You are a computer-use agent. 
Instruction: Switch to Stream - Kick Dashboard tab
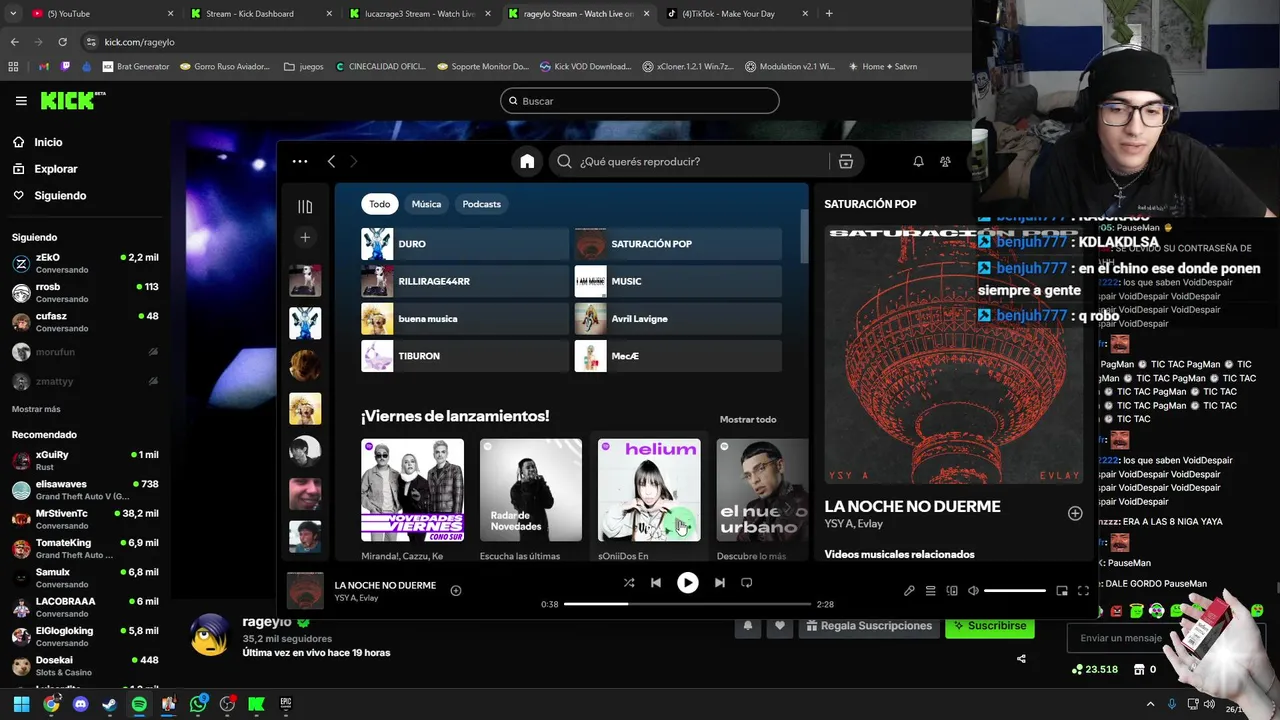tap(260, 13)
